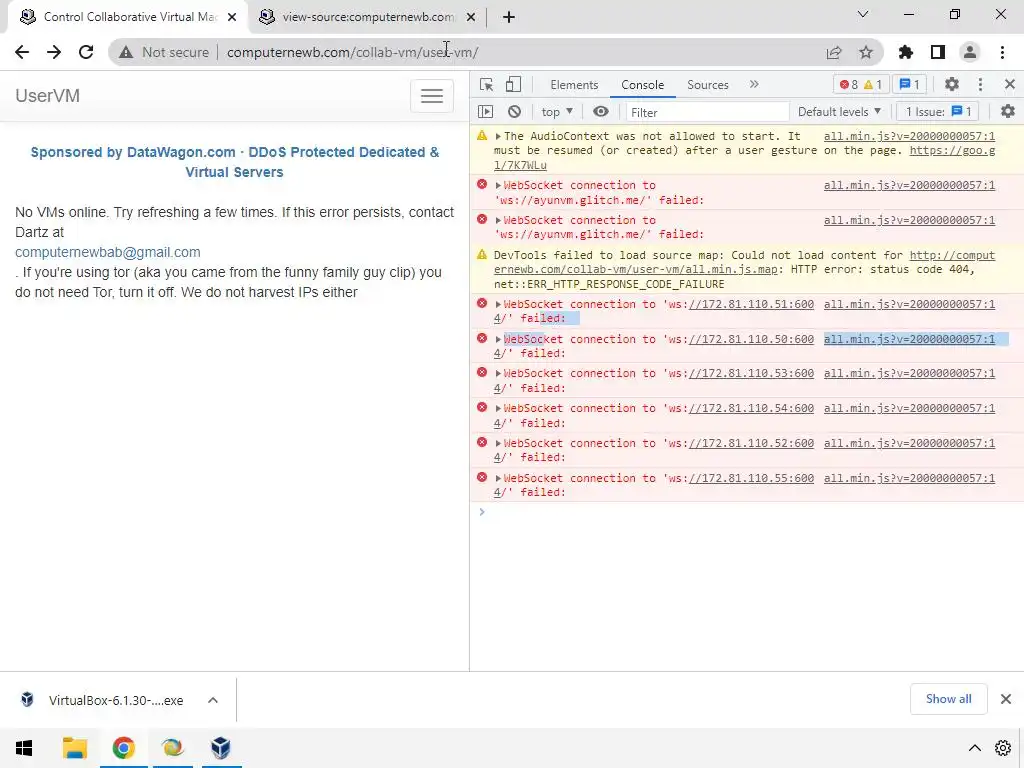Open the DataWagon.com sponsor link

click(234, 162)
